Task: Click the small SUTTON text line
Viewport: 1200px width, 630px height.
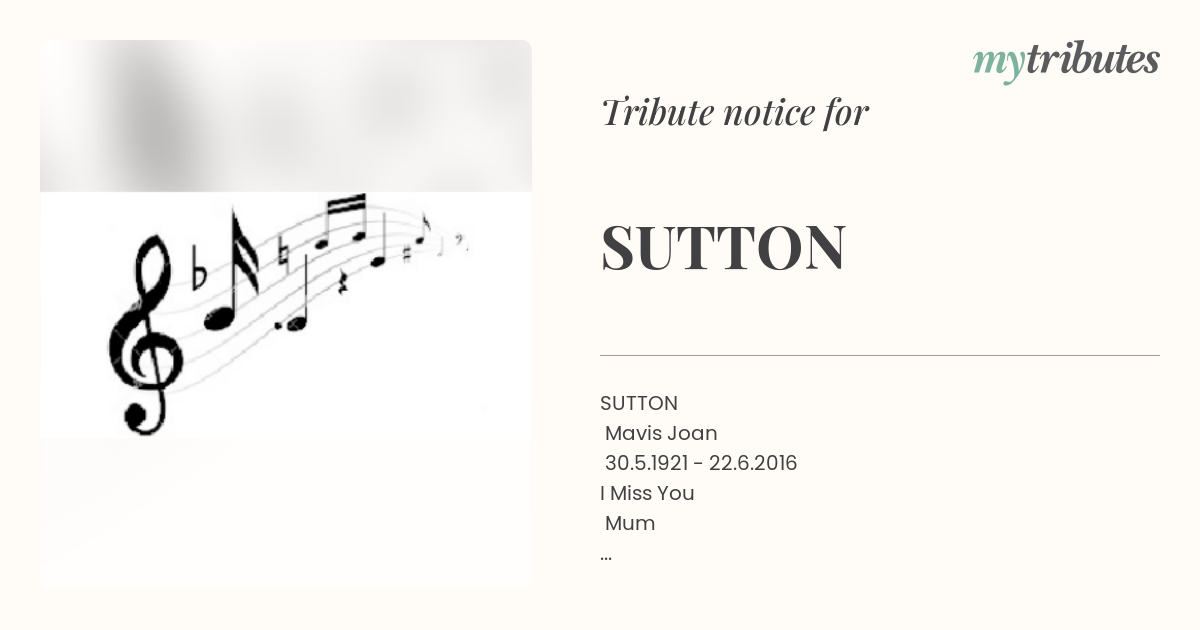Action: coord(639,403)
